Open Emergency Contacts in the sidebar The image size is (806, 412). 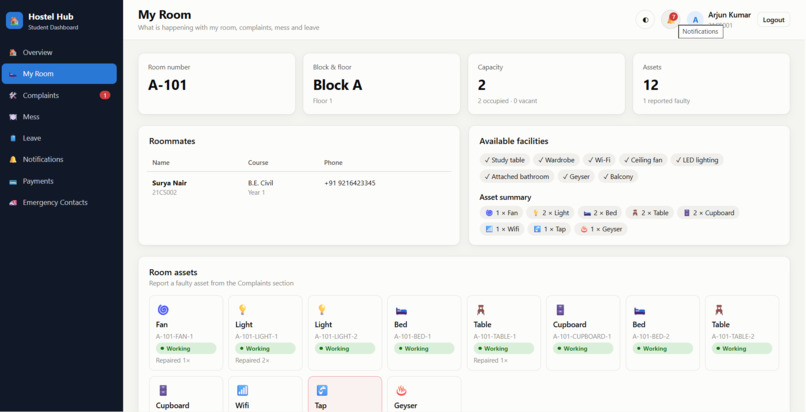click(59, 202)
